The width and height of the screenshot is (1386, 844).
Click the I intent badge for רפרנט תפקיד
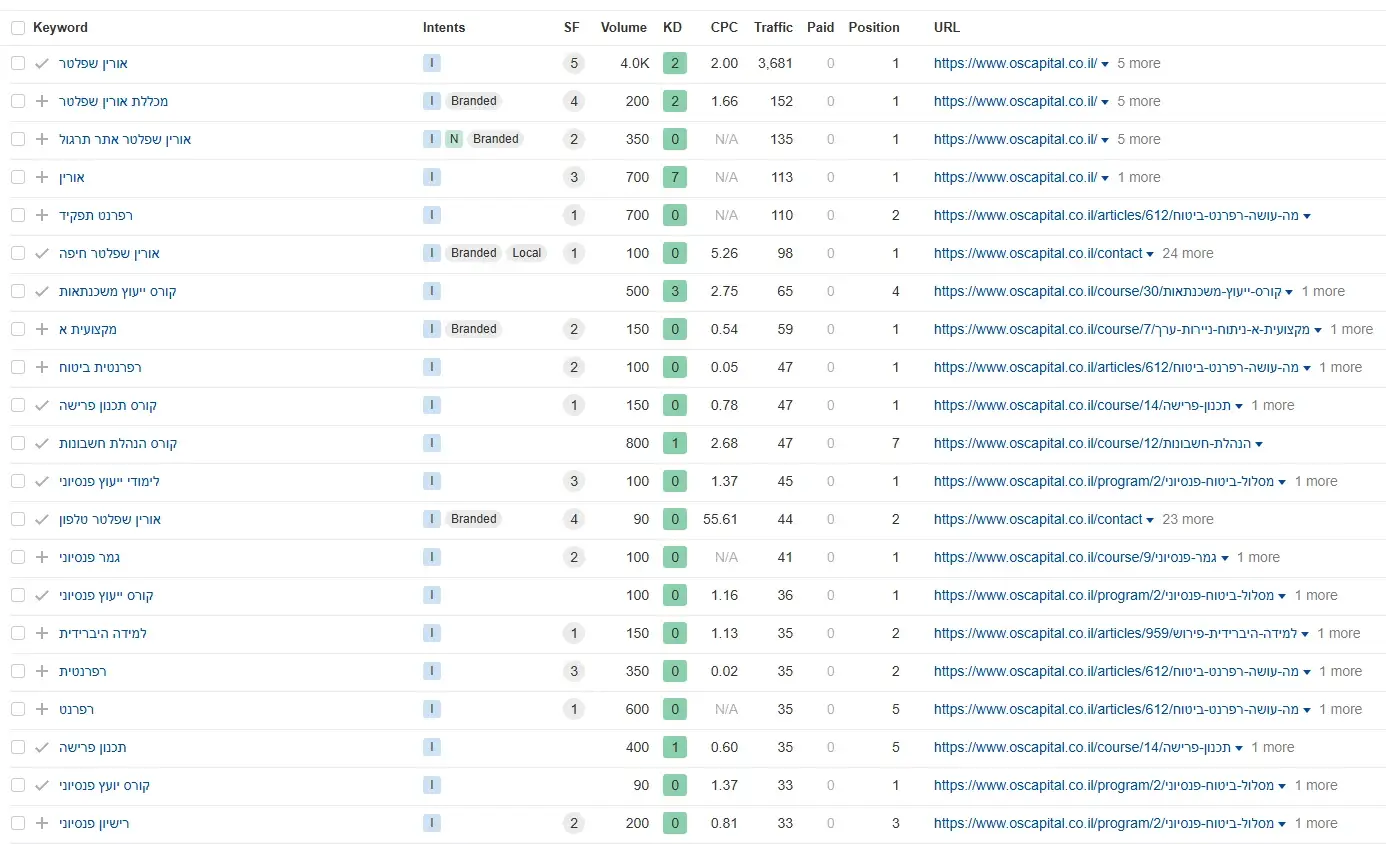click(x=432, y=215)
